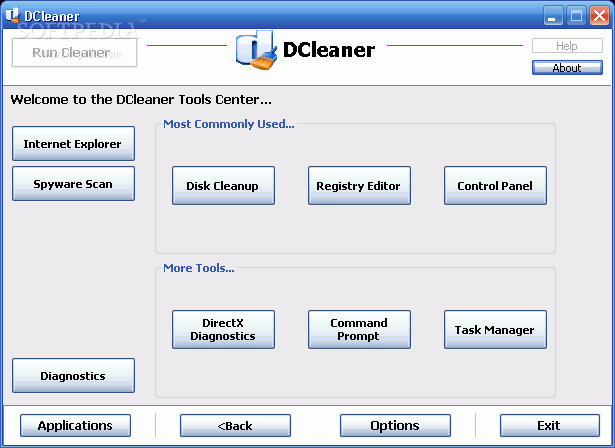
Task: Maximize the DCleaner window
Action: tap(576, 16)
